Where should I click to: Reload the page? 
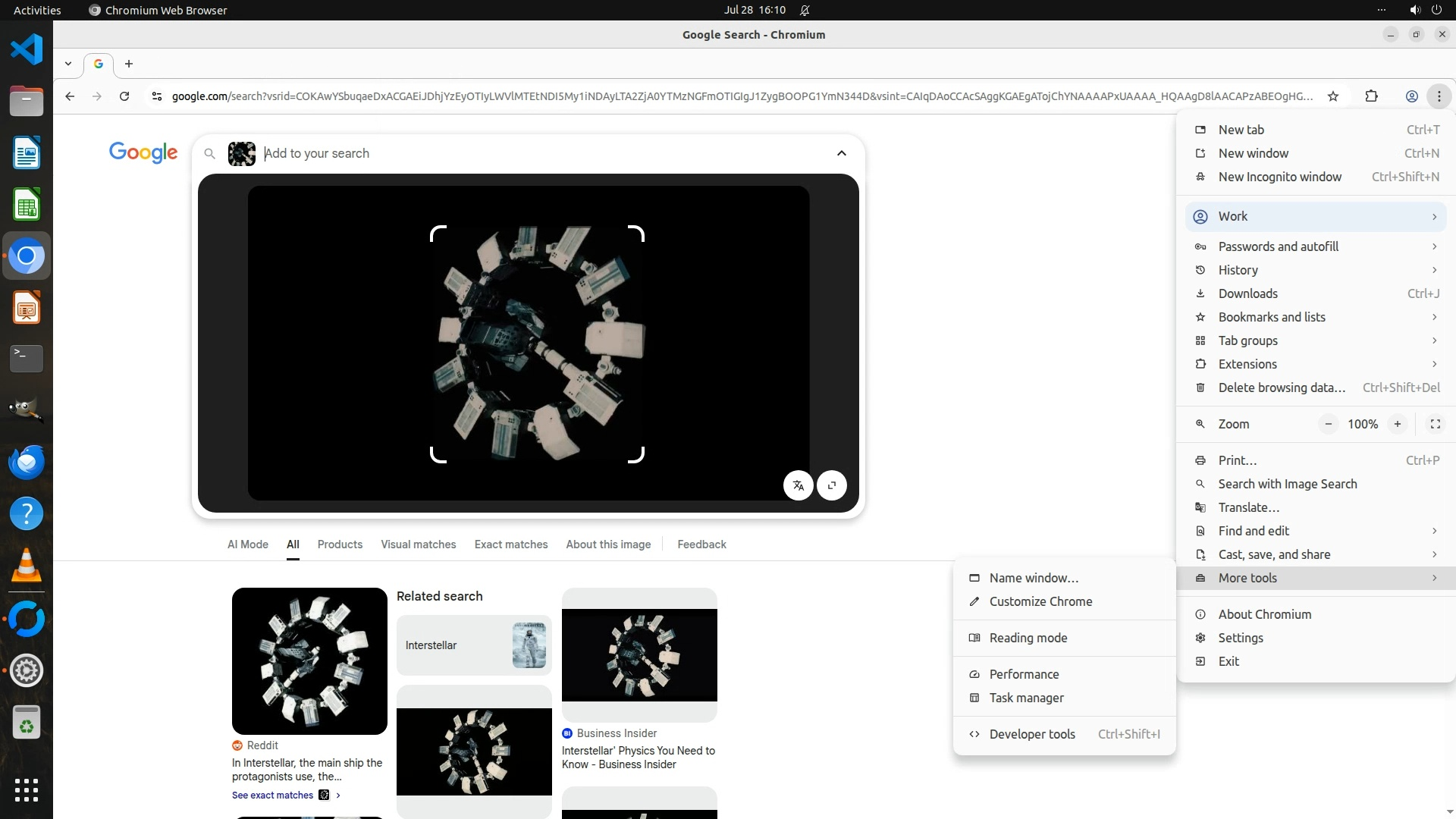pyautogui.click(x=124, y=96)
